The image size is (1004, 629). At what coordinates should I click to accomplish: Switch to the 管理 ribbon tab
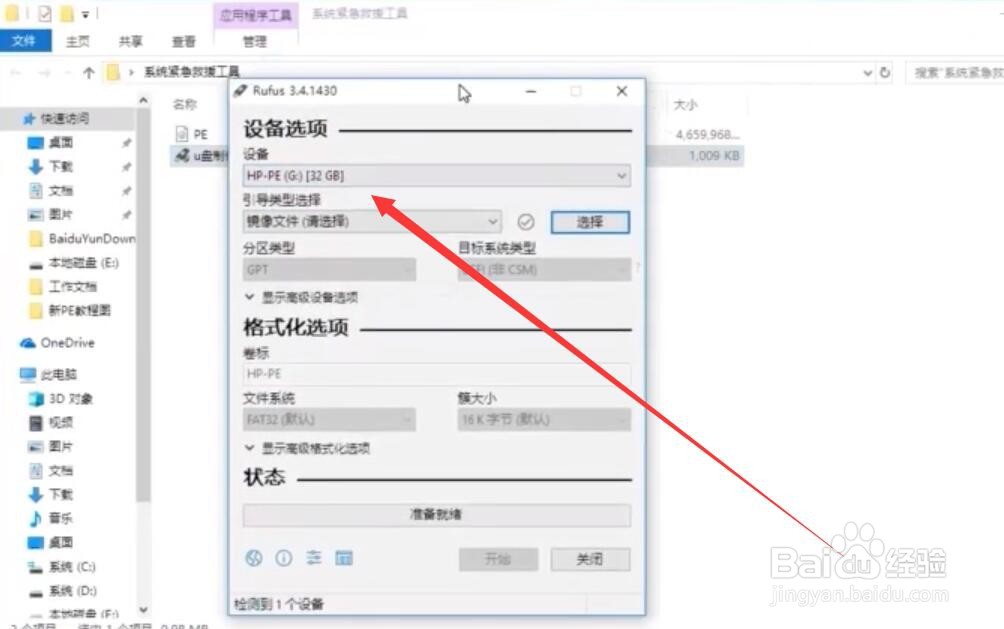(255, 42)
